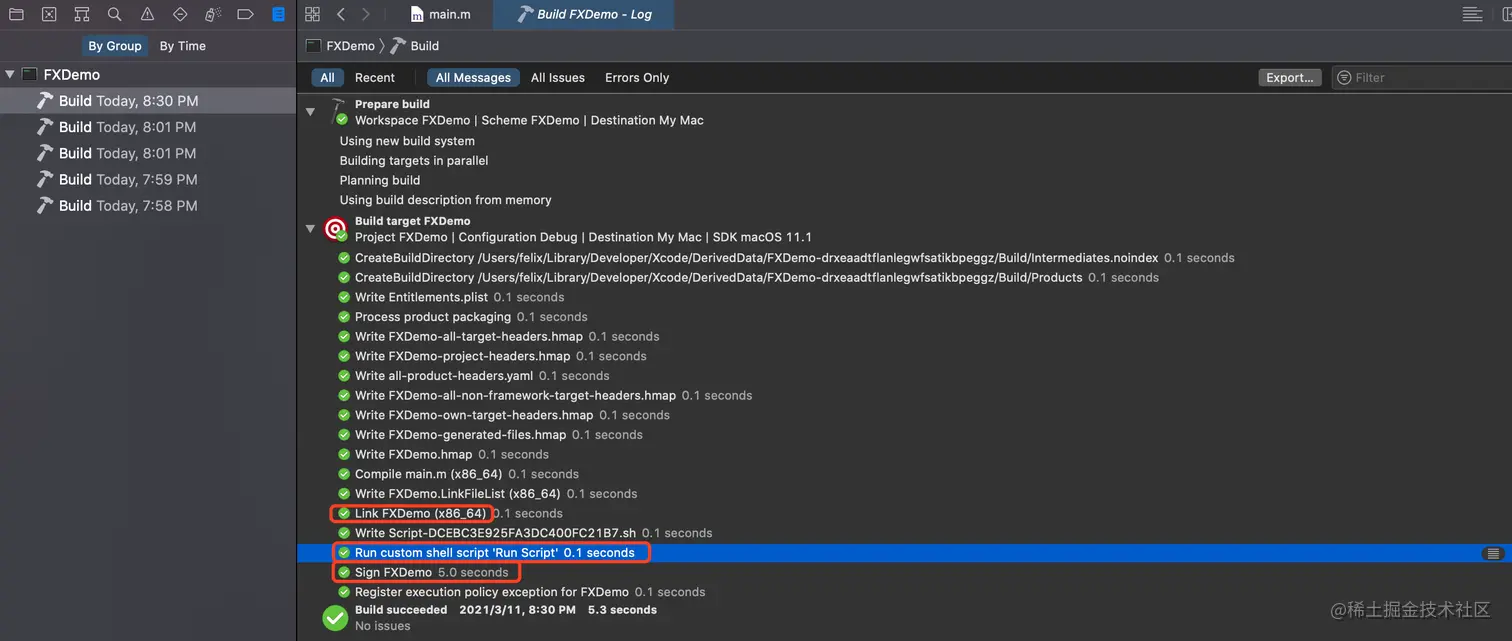
Task: Click the Build target FXDemo bullseye icon
Action: 336,229
